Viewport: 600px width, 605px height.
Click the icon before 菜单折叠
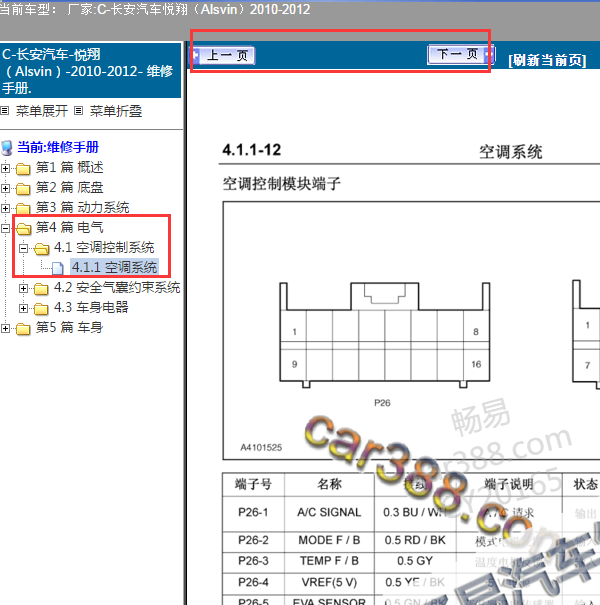coord(78,111)
